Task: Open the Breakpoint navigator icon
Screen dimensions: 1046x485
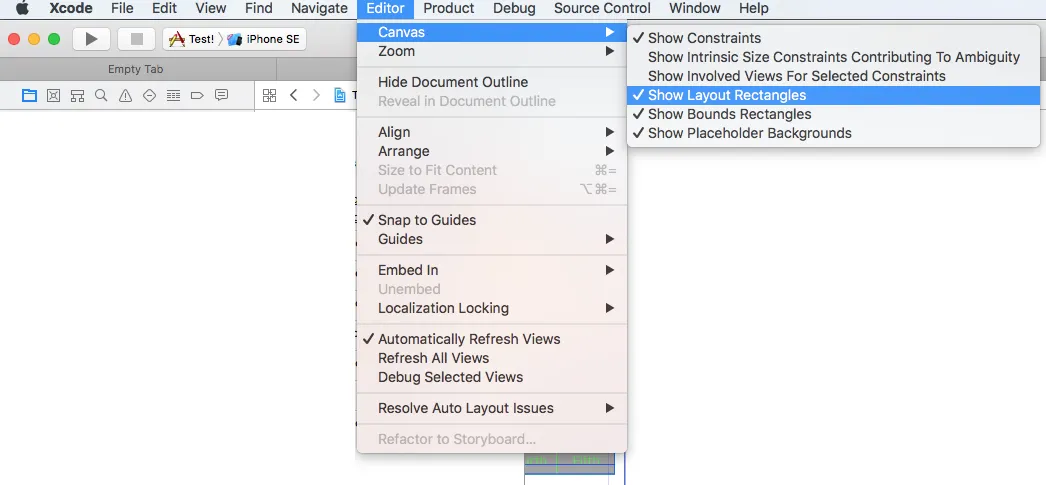Action: coord(197,95)
